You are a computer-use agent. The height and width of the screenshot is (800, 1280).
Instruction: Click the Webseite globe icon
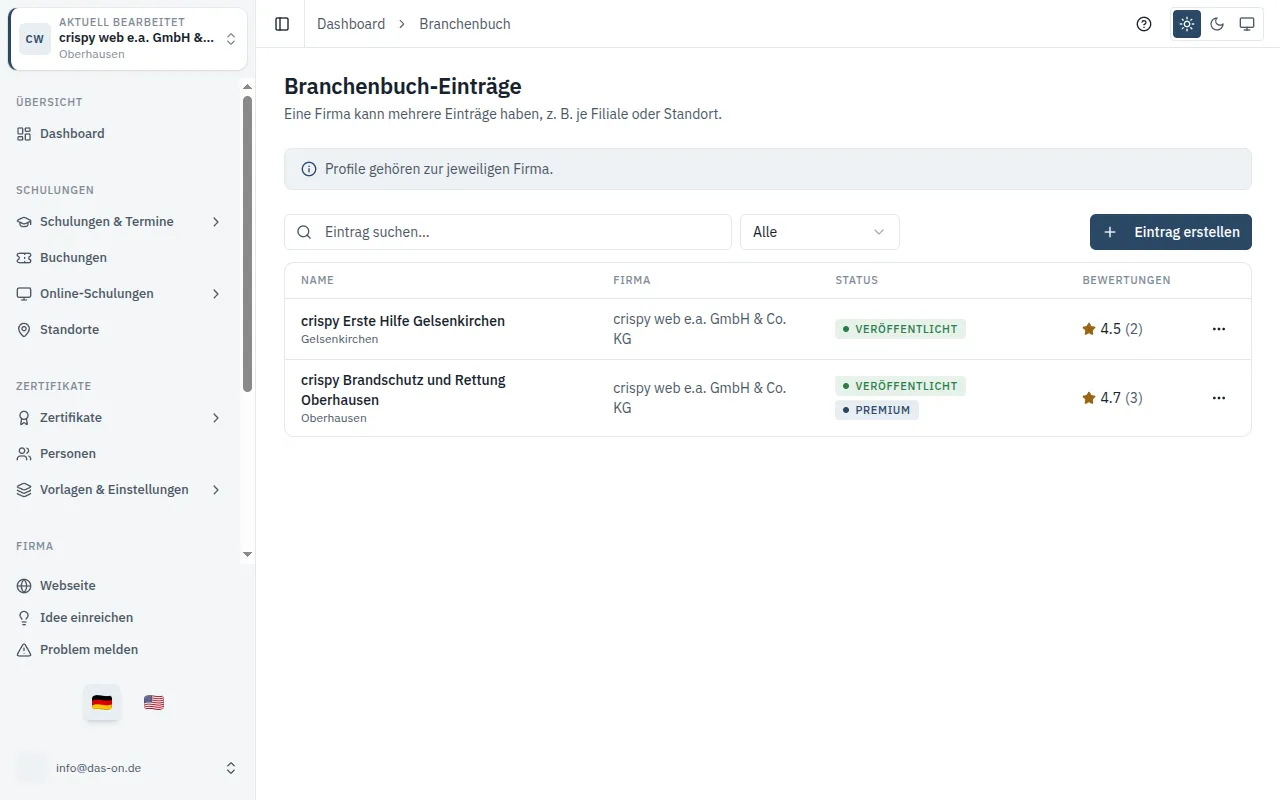pyautogui.click(x=24, y=586)
